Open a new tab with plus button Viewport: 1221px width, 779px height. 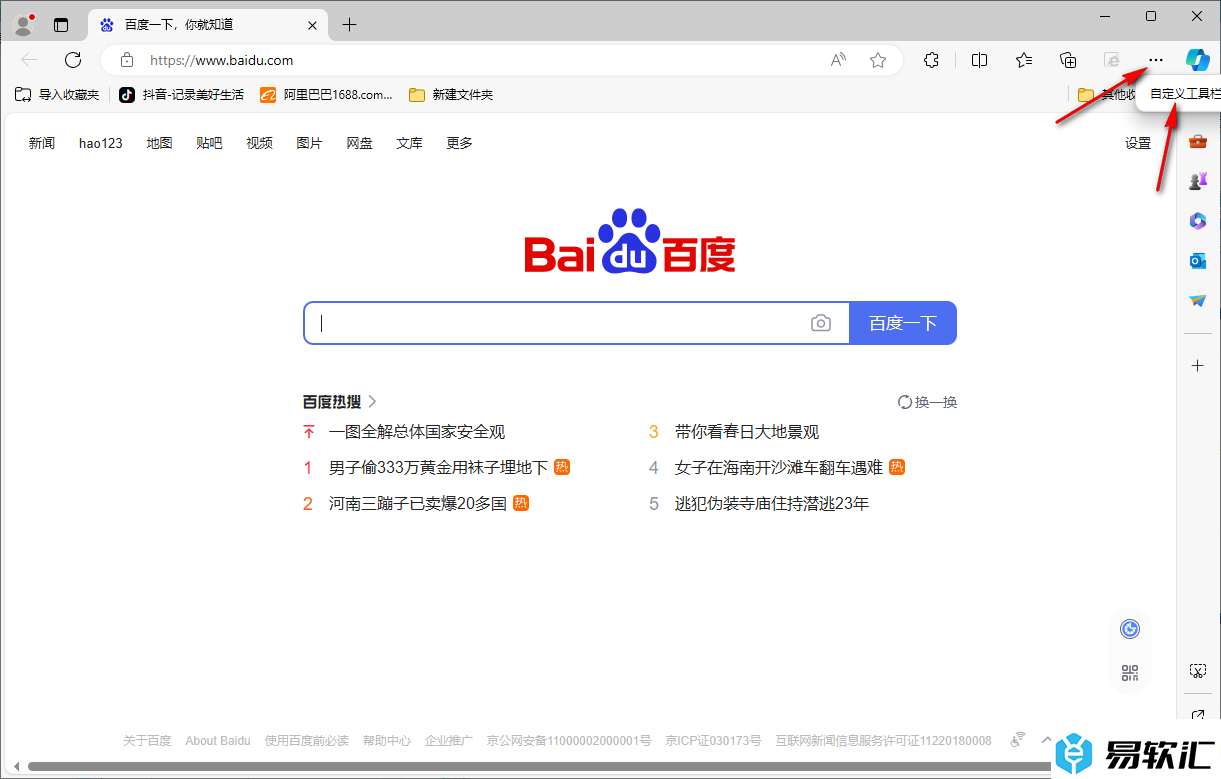349,25
